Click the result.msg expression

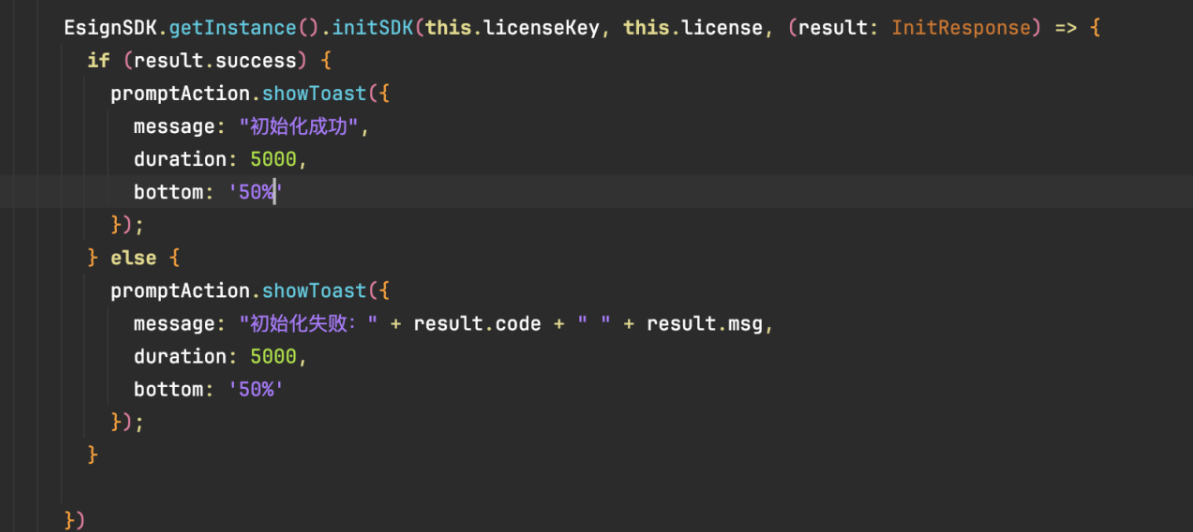(x=708, y=324)
